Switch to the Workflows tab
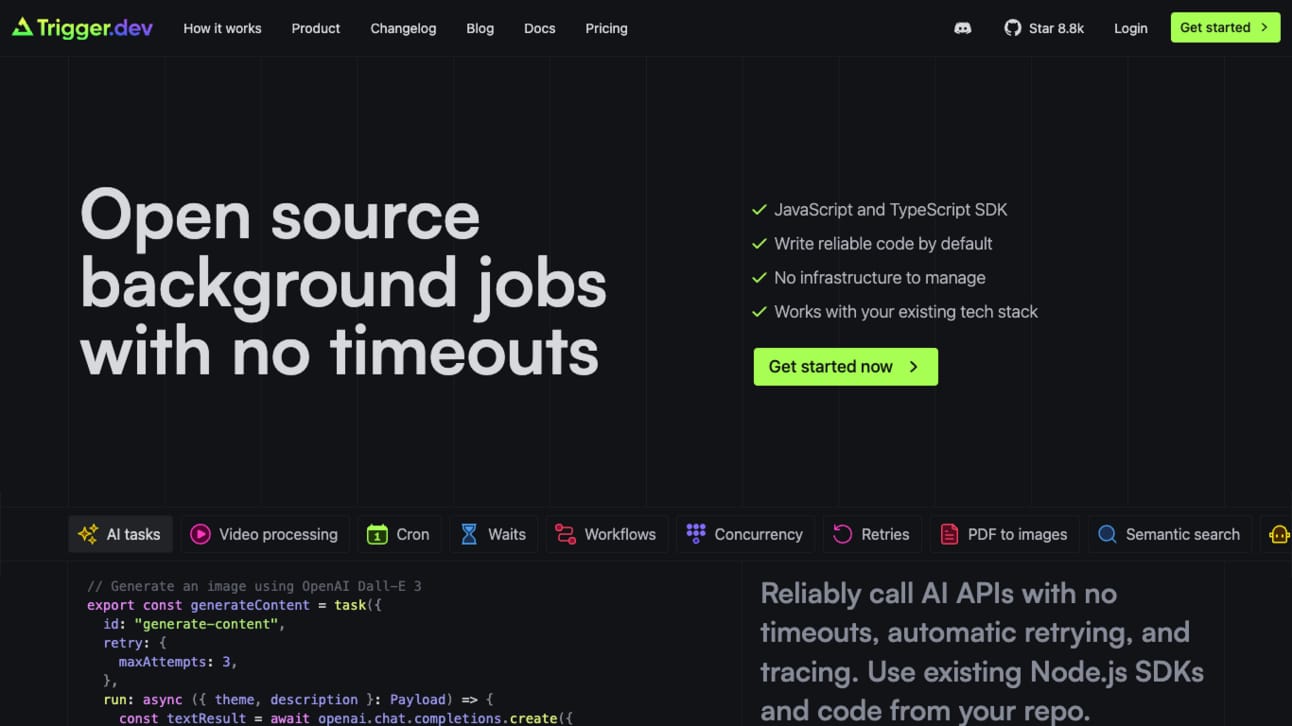Image resolution: width=1292 pixels, height=726 pixels. click(607, 534)
